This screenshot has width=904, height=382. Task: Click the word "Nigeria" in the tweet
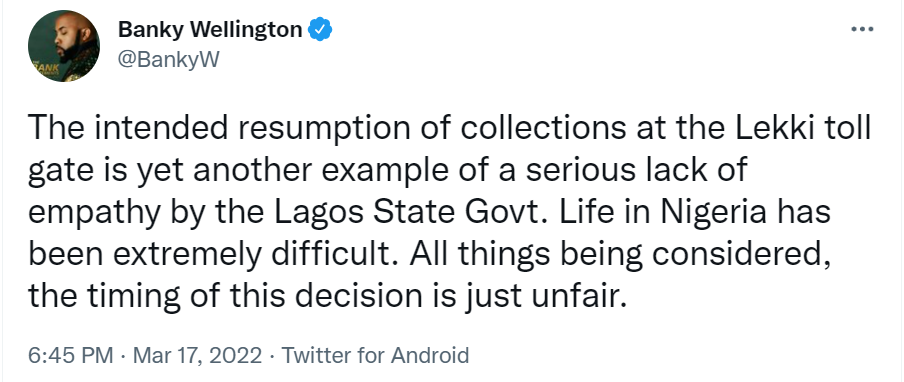(x=713, y=212)
